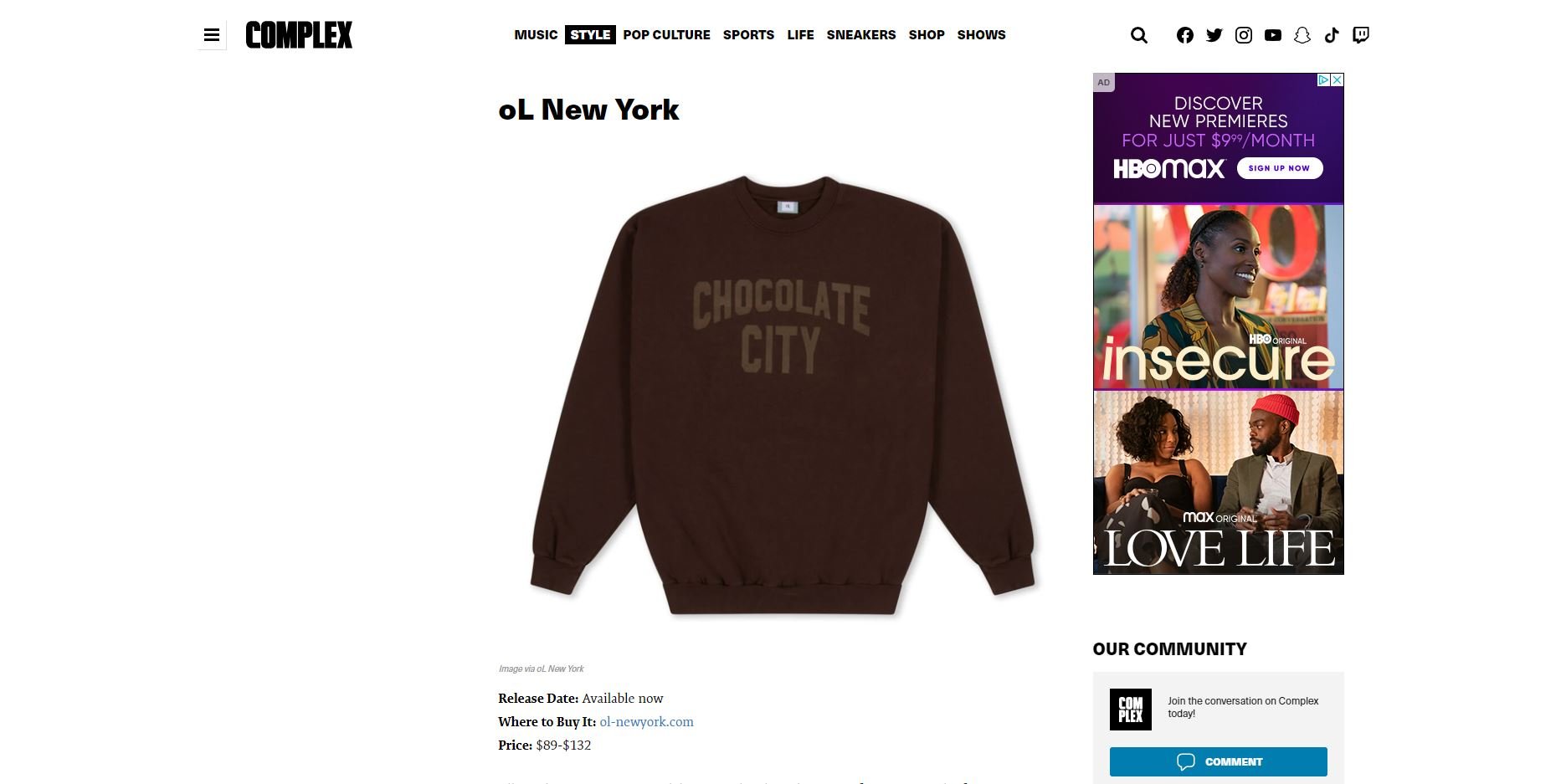Click the Comment button
Viewport: 1561px width, 784px height.
pyautogui.click(x=1219, y=761)
